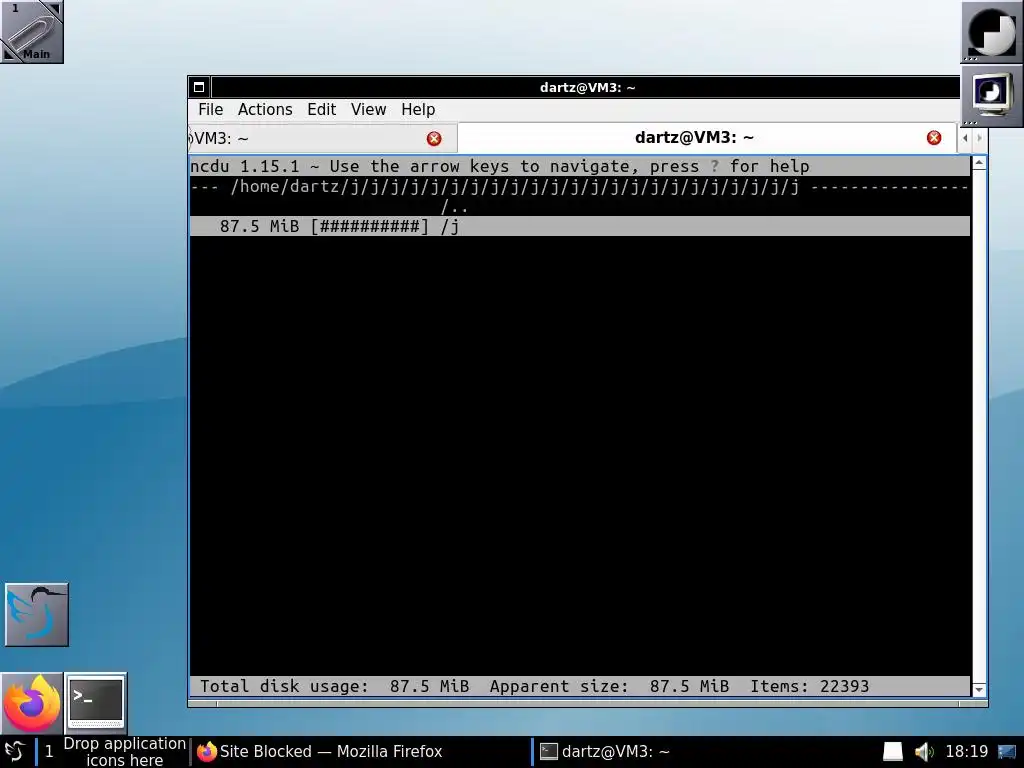This screenshot has height=768, width=1024.
Task: Close the first terminal tab
Action: [434, 138]
